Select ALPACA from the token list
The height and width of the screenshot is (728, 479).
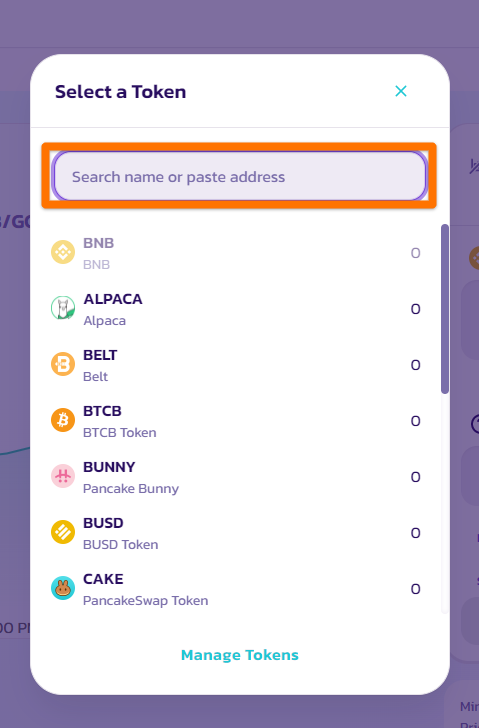click(236, 309)
